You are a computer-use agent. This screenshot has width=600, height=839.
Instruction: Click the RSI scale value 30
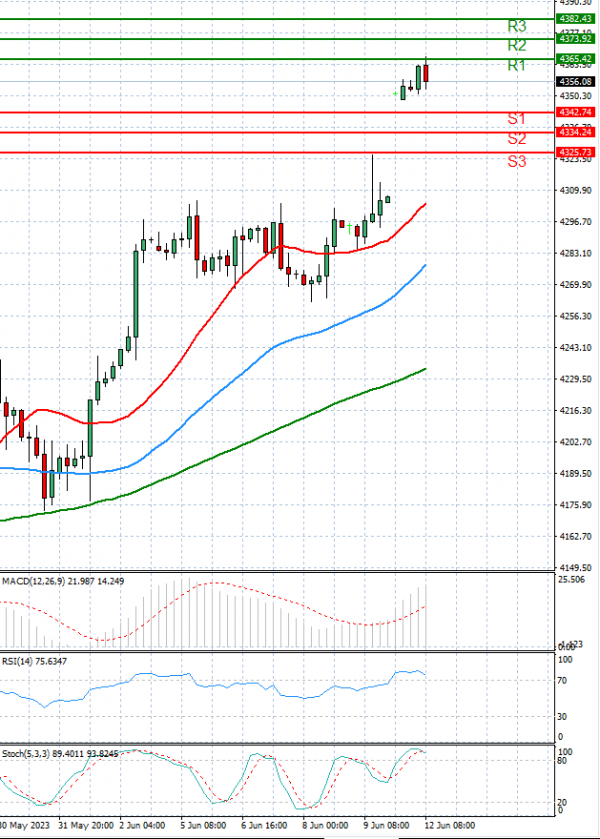coord(563,716)
